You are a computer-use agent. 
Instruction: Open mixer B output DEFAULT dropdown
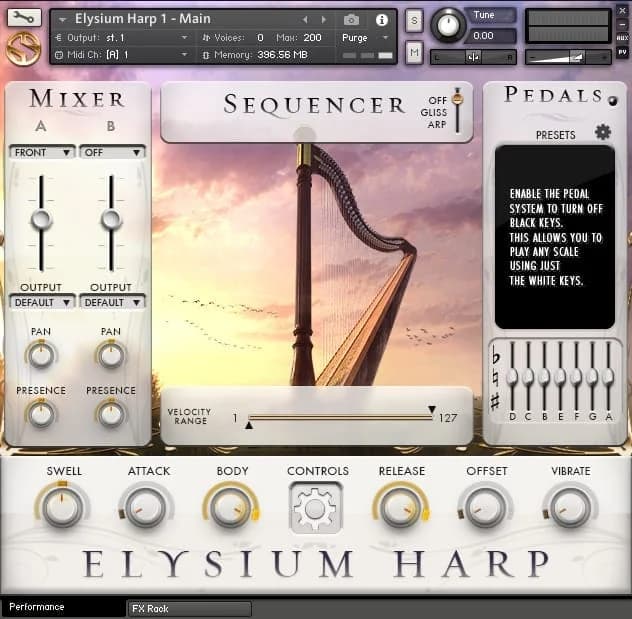(x=112, y=302)
